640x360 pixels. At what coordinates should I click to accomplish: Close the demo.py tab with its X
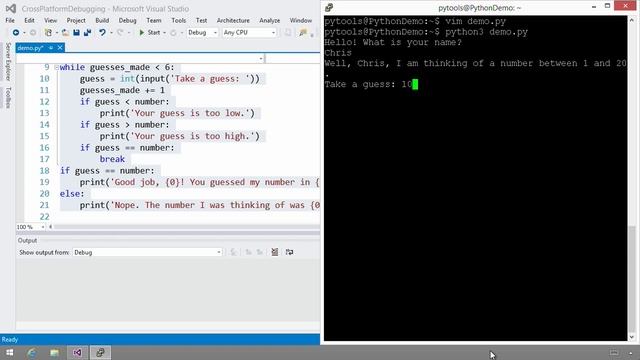(x=60, y=48)
